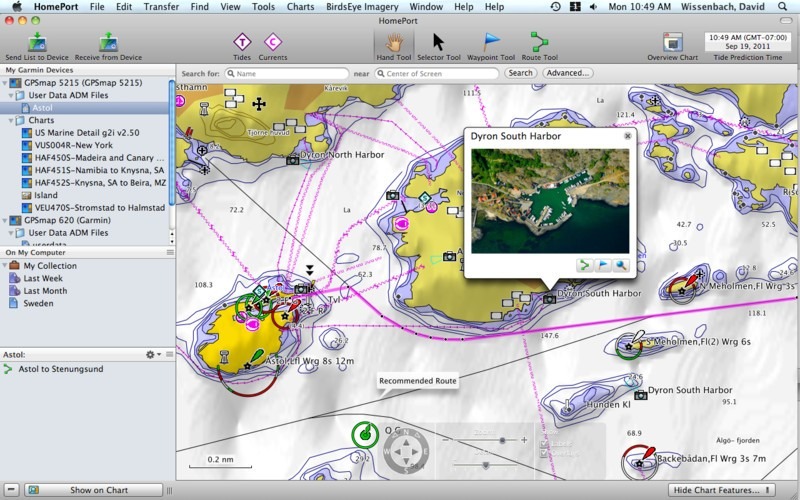Click the device list vertical scrollbar
The image size is (800, 500).
click(172, 143)
